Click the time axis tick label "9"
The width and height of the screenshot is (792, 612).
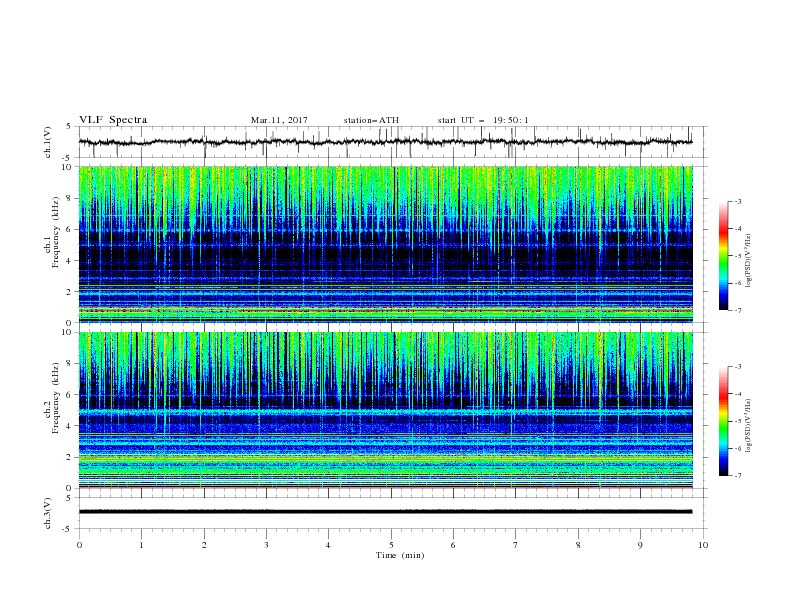pyautogui.click(x=640, y=545)
